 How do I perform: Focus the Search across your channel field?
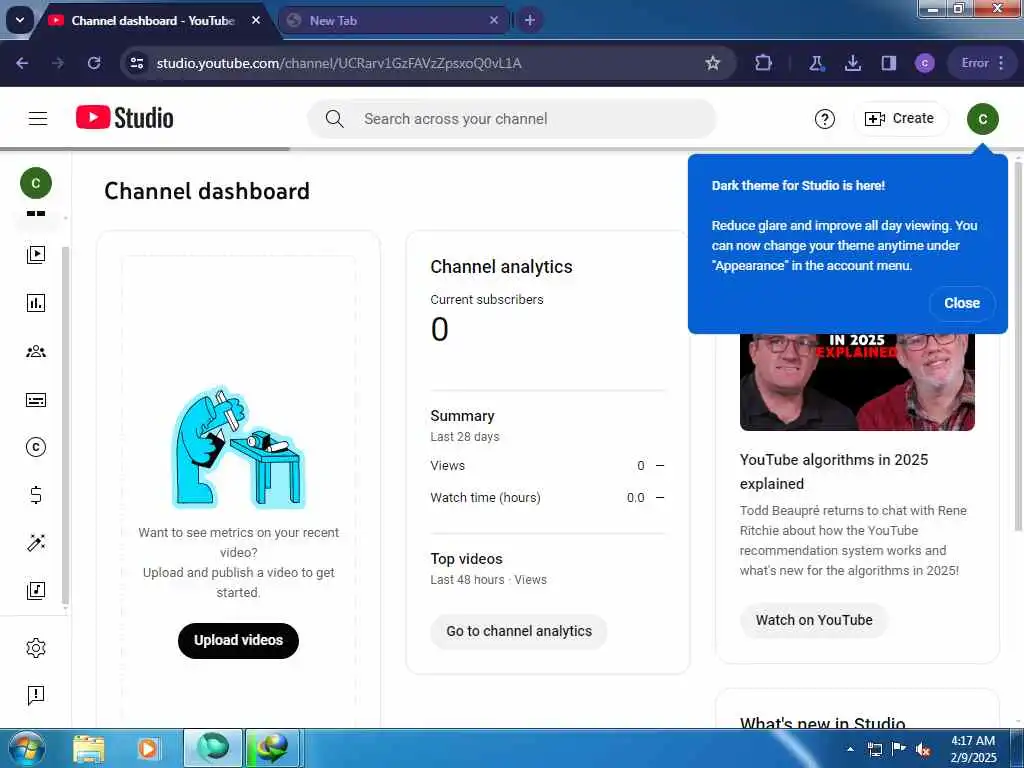tap(512, 119)
